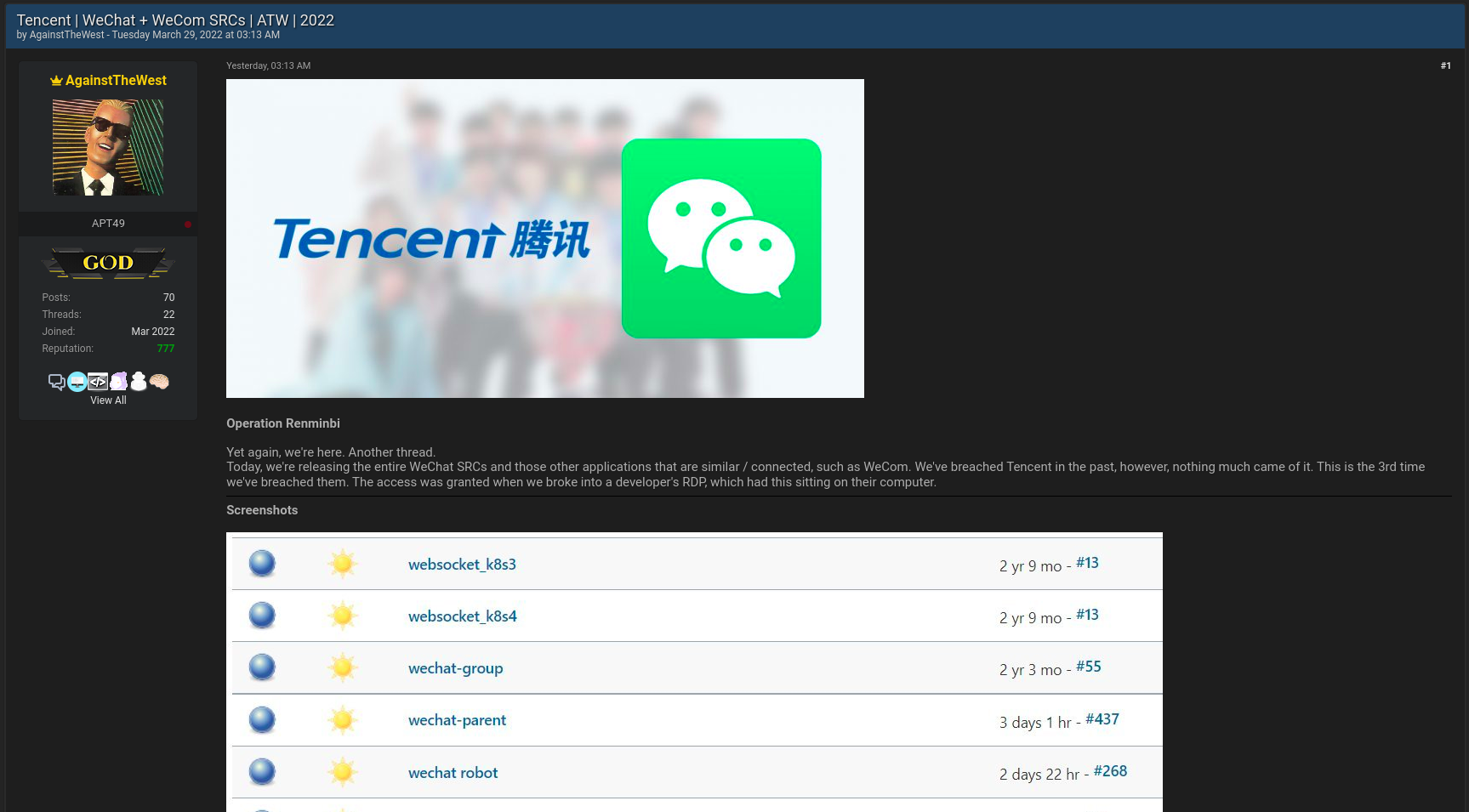Open the websocket_k8s4 project link
1469x812 pixels.
coord(463,616)
